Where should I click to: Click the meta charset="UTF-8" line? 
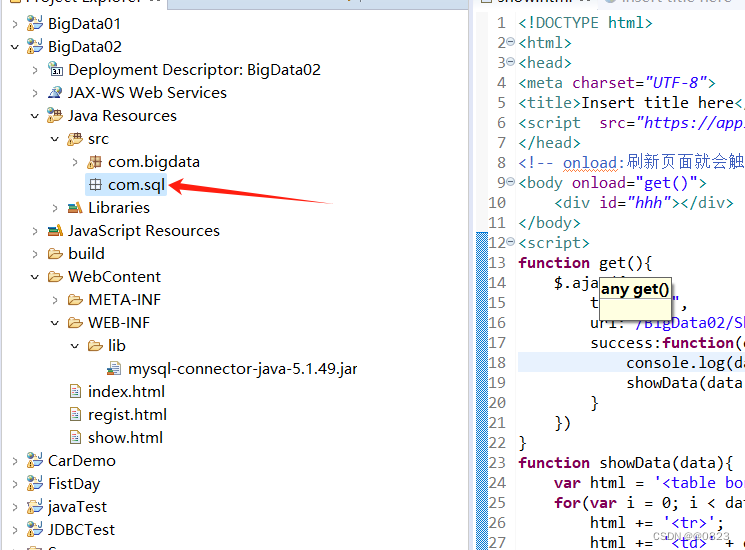(617, 83)
